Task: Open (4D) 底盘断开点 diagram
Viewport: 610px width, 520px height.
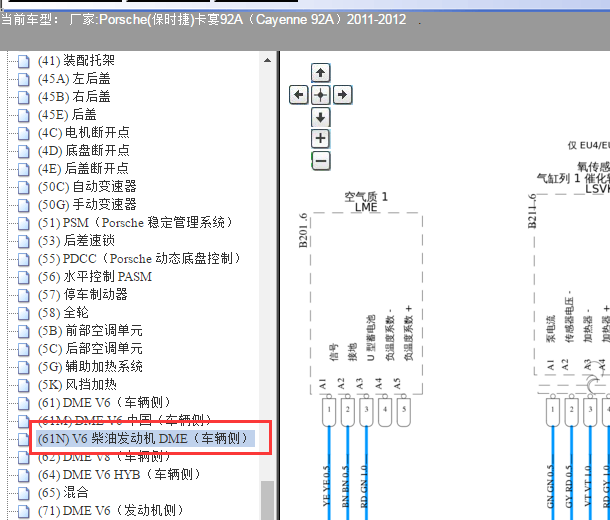Action: coord(83,151)
